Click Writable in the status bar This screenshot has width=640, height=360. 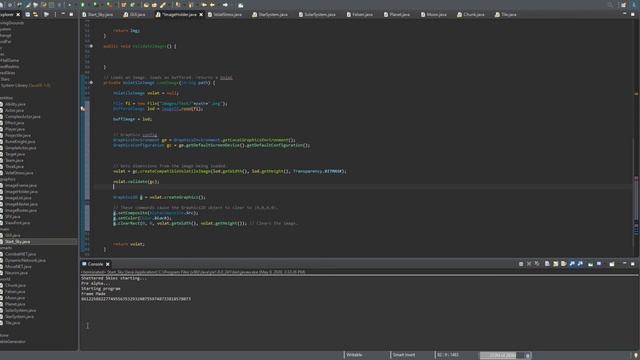pyautogui.click(x=354, y=355)
